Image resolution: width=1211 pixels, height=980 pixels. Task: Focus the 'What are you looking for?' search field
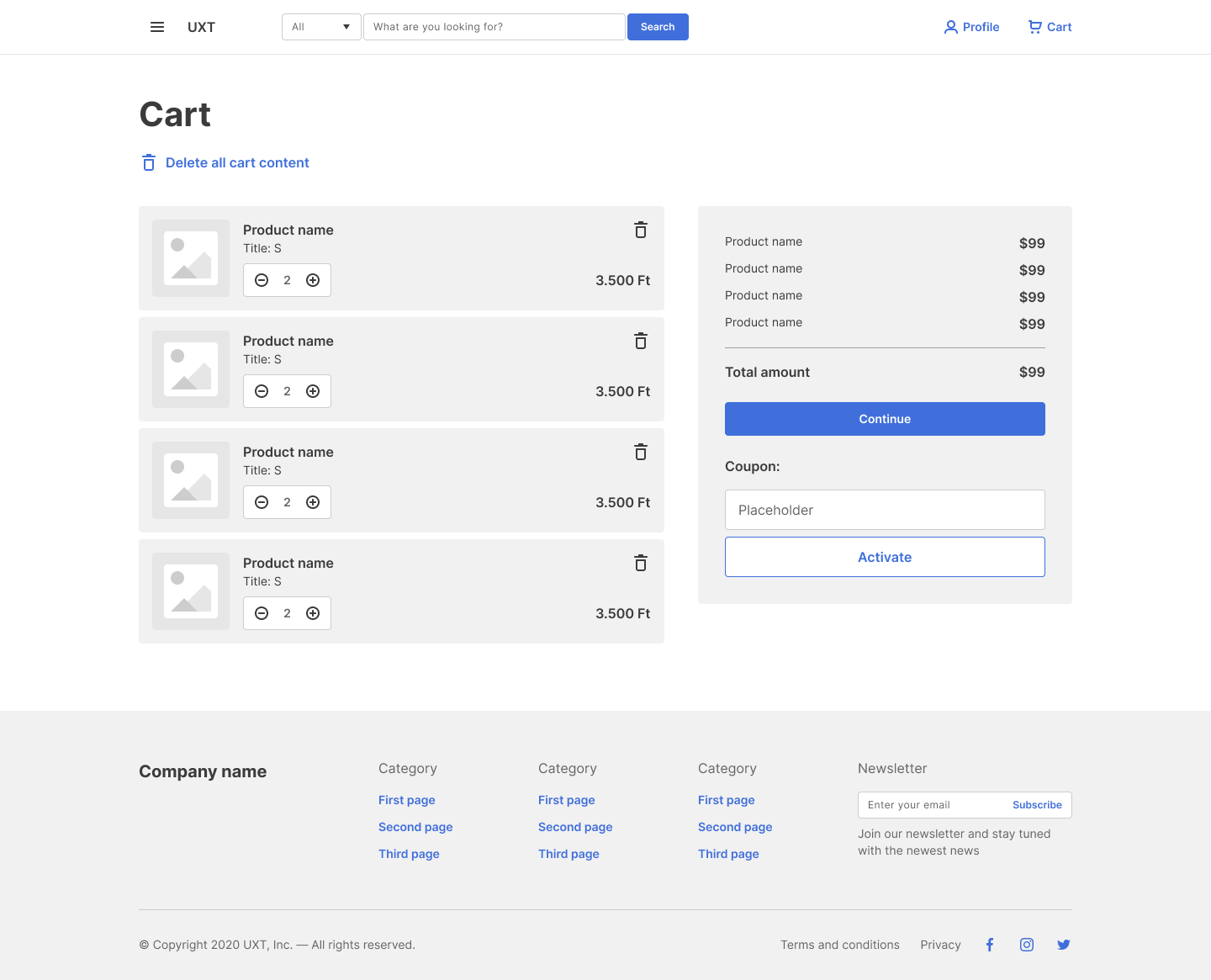tap(494, 27)
